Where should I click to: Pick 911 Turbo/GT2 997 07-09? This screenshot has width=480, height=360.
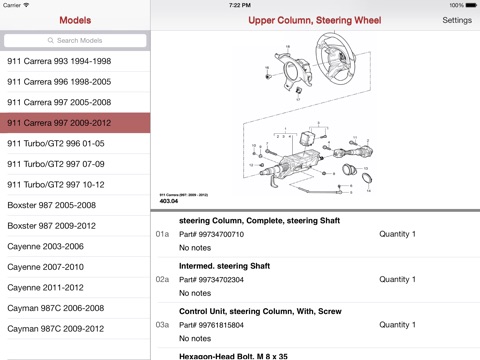click(75, 164)
